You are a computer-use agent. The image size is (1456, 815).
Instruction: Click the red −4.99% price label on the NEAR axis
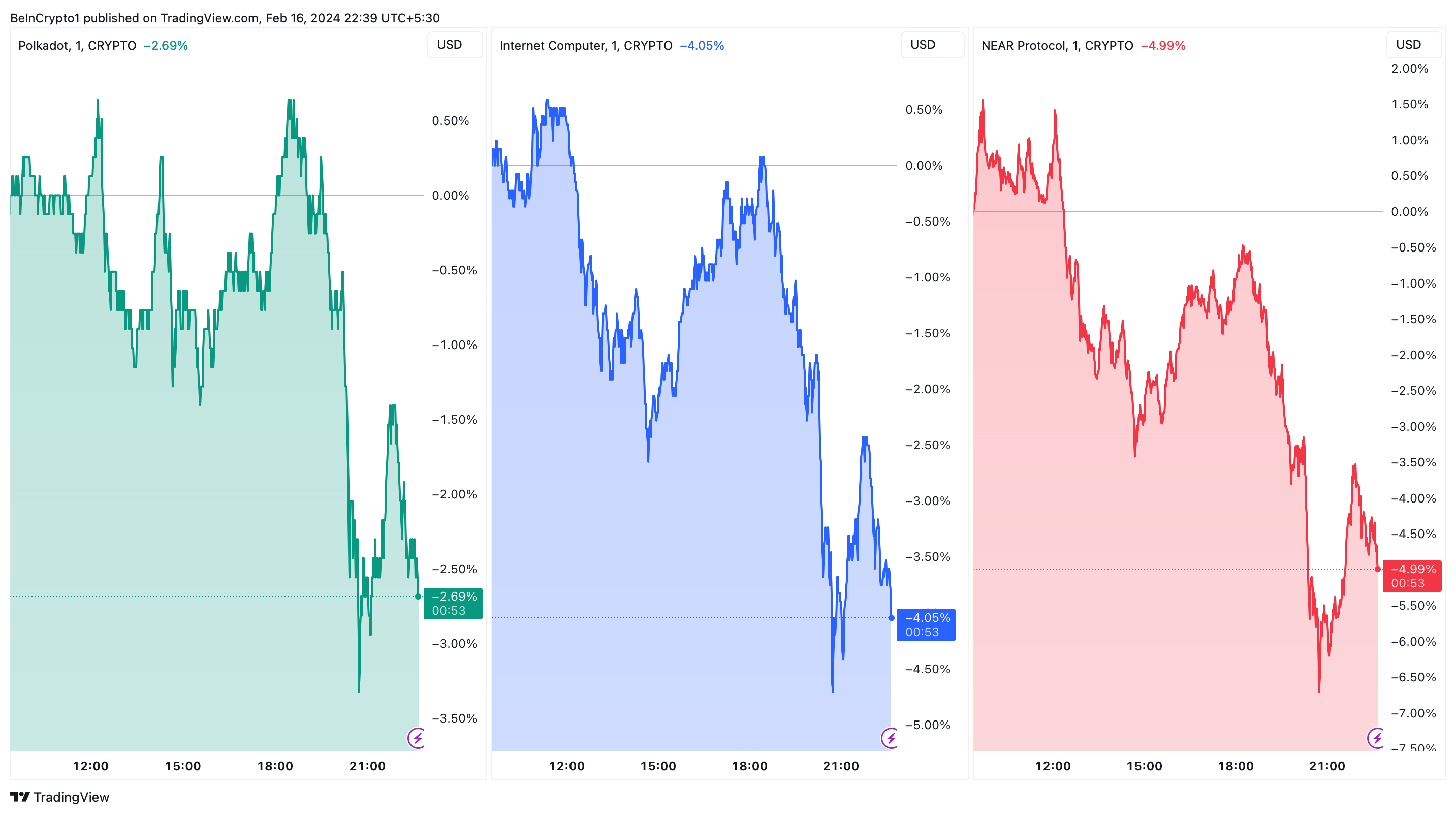click(1412, 576)
